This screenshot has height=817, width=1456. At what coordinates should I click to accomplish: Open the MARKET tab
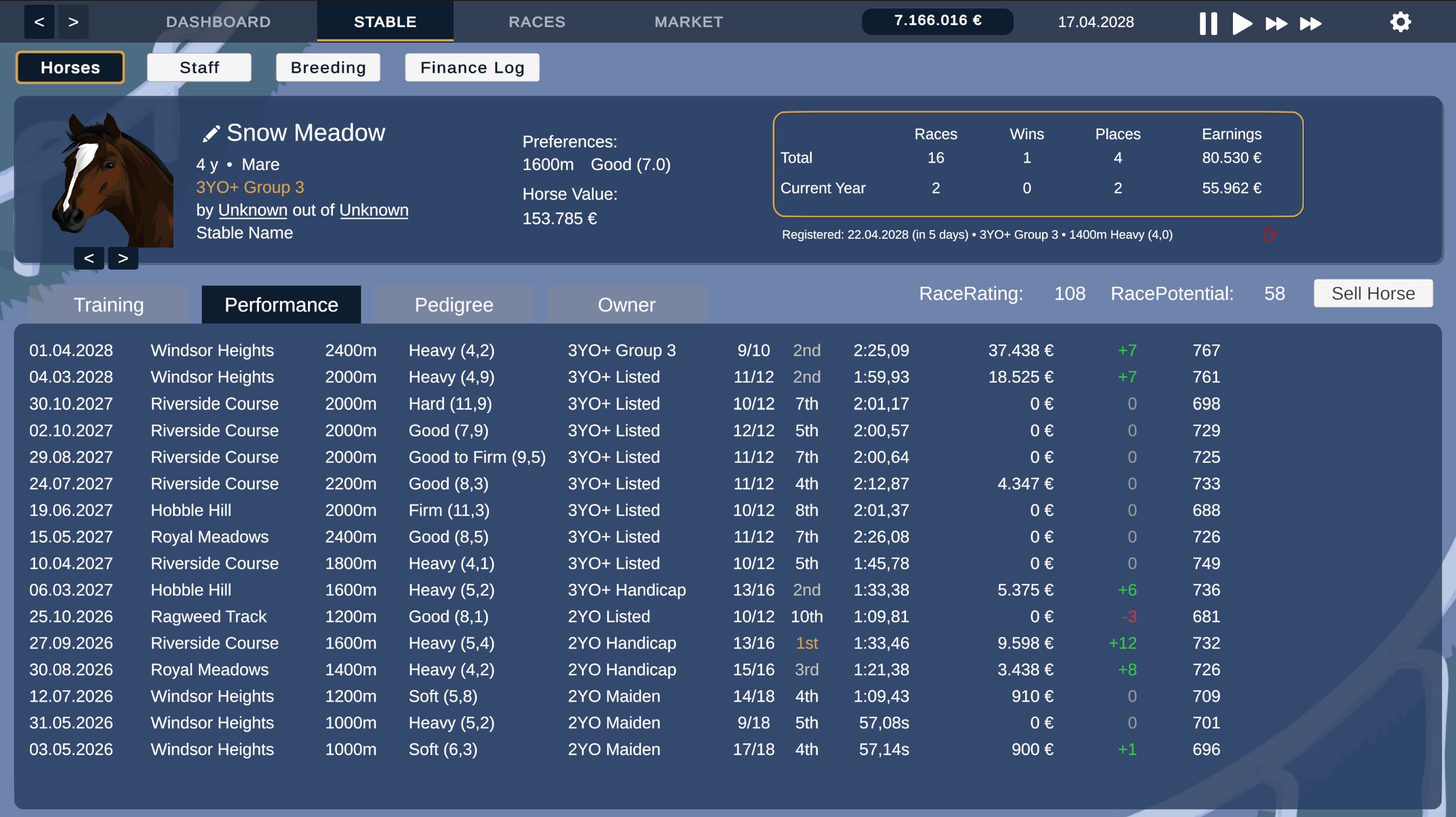pos(689,22)
